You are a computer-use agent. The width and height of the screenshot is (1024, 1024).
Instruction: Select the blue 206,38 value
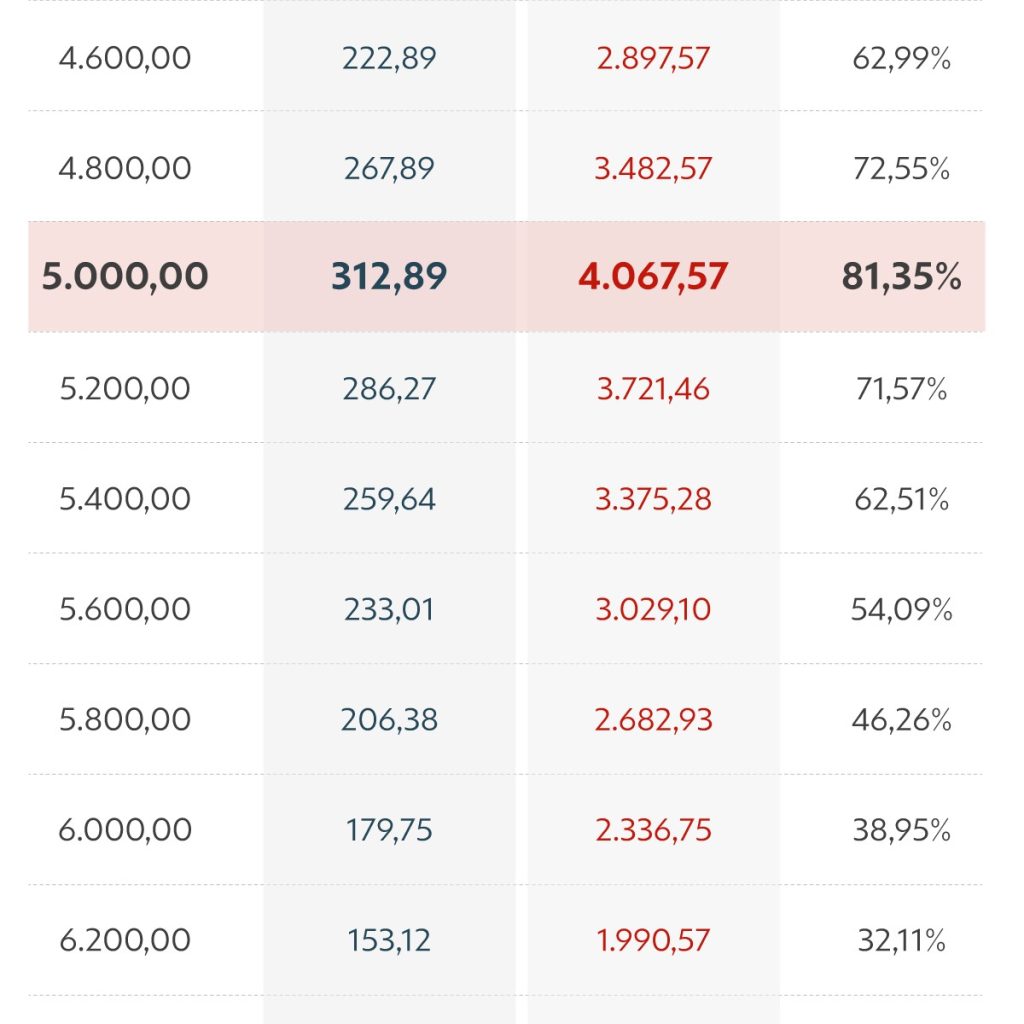389,719
